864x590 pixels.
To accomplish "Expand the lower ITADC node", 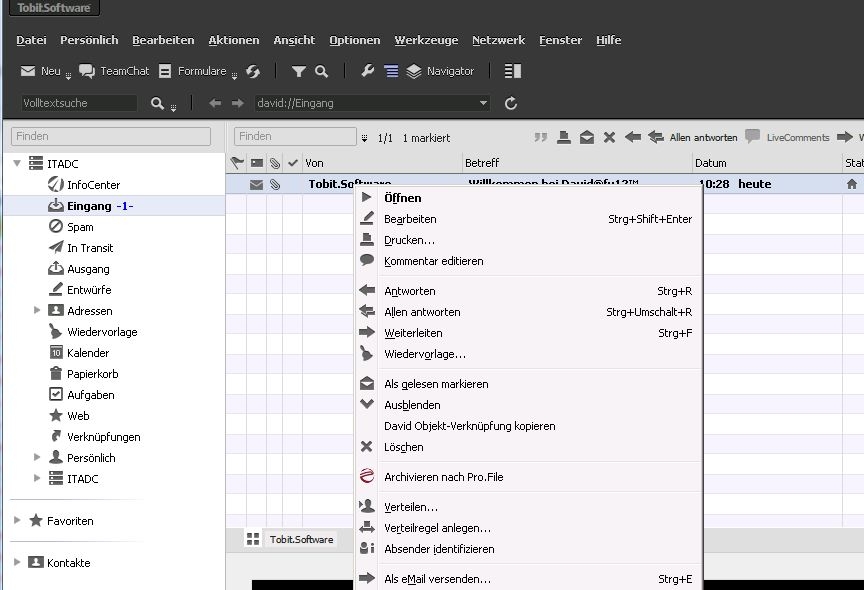I will [x=37, y=478].
